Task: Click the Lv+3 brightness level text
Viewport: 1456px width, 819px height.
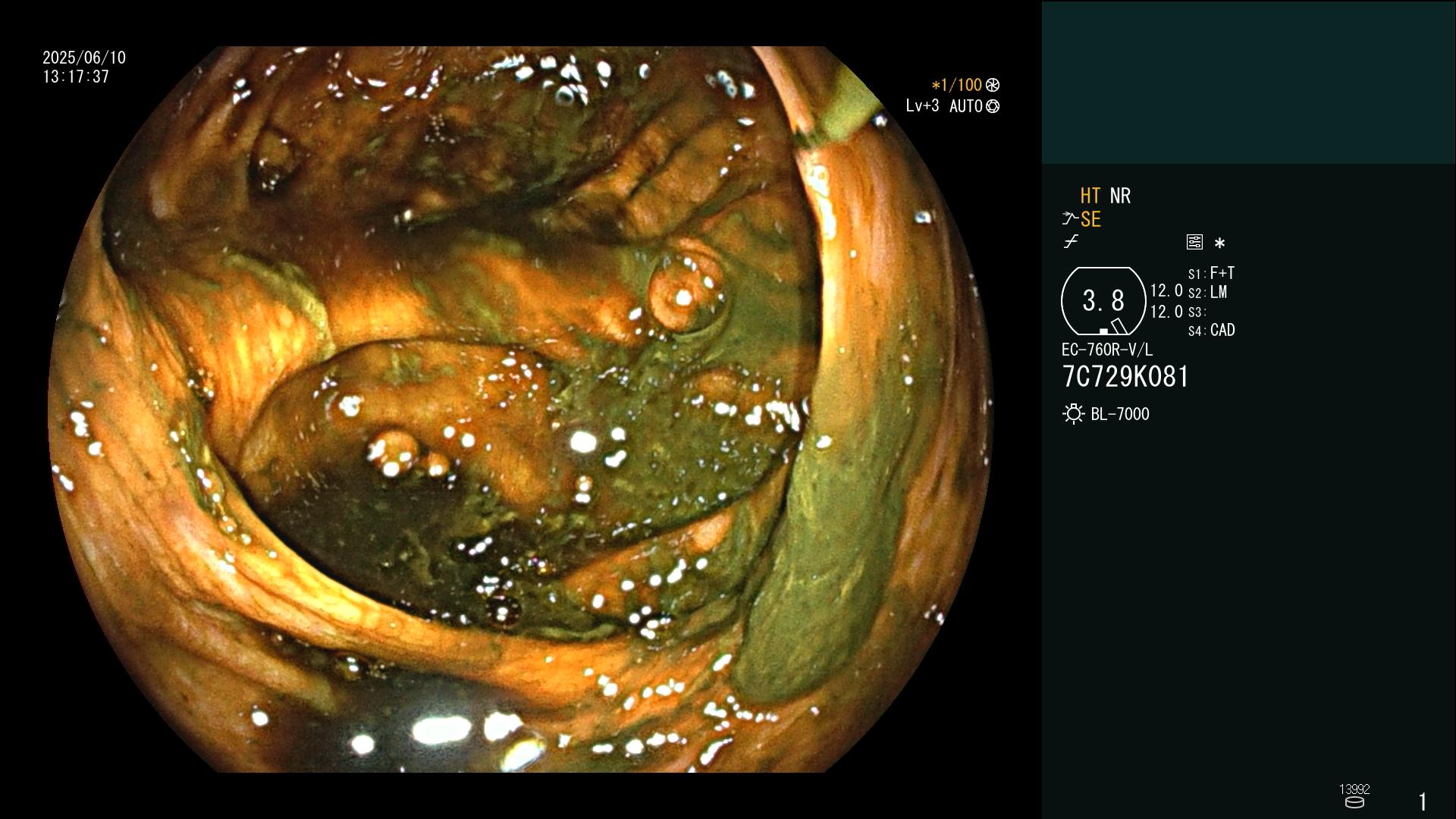Action: (x=922, y=106)
